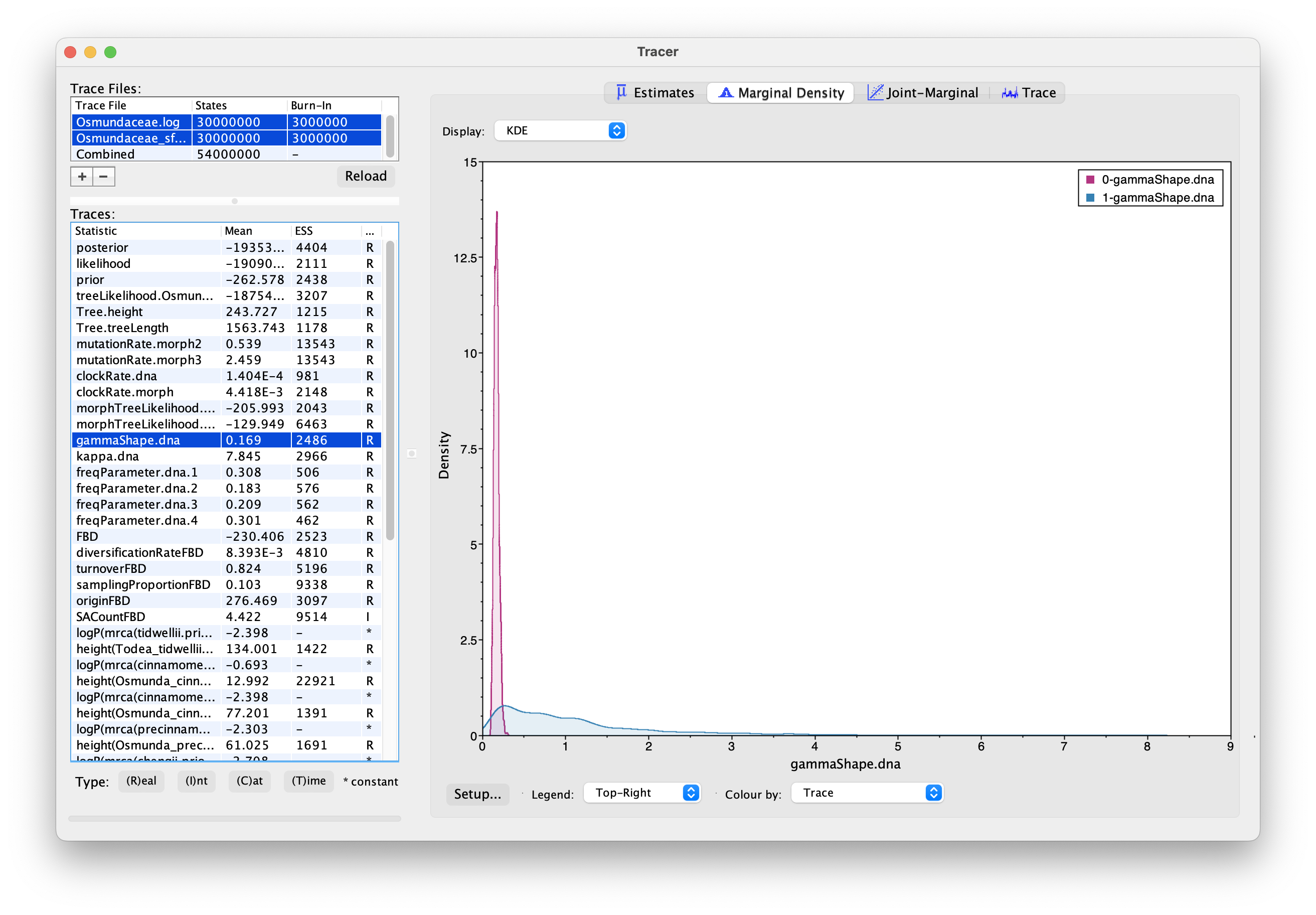Image resolution: width=1316 pixels, height=915 pixels.
Task: Set trace type to (T)ime
Action: [308, 782]
